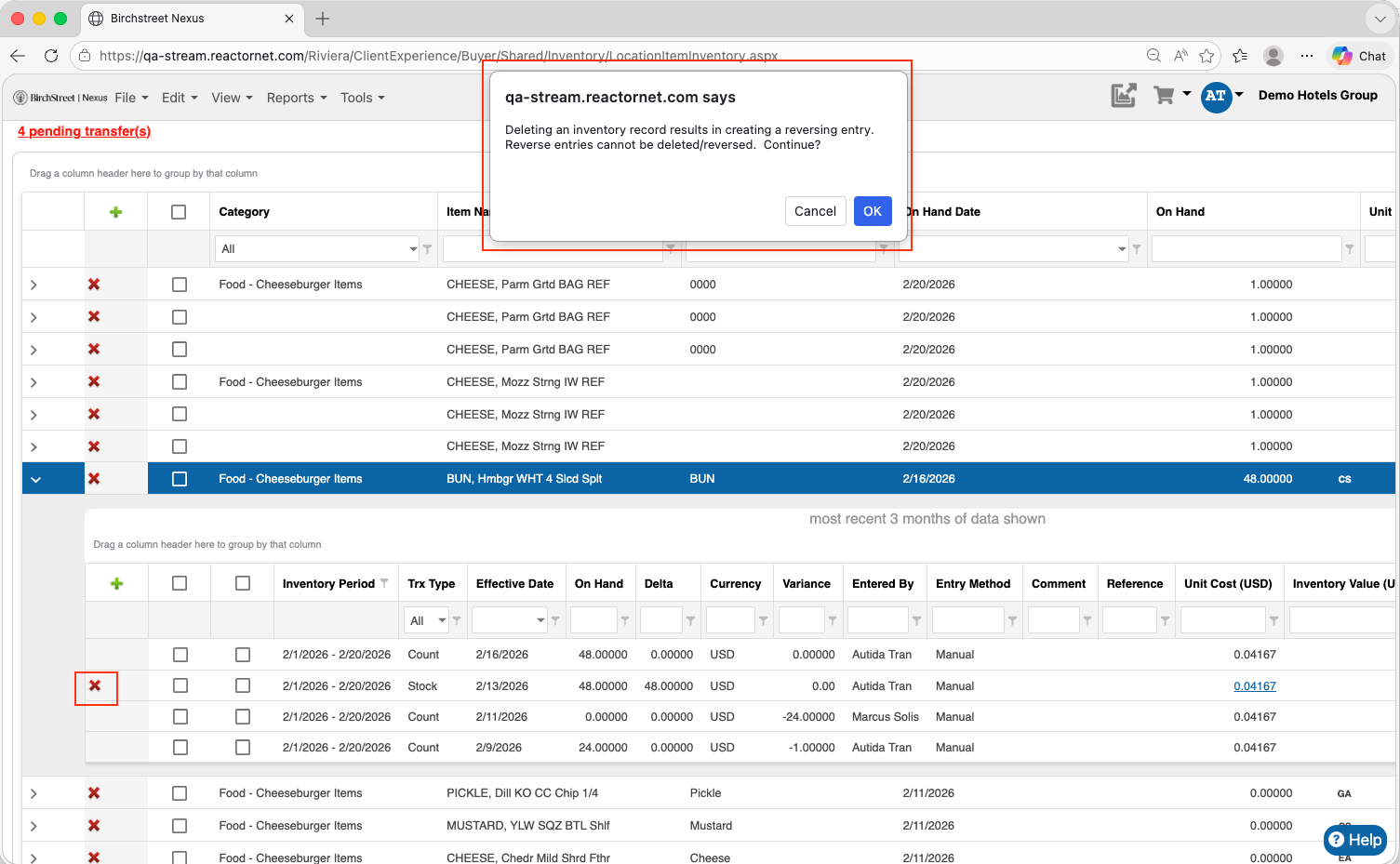Screen dimensions: 1400x864
Task: Click the Inventory Period header filter icon
Action: click(384, 583)
